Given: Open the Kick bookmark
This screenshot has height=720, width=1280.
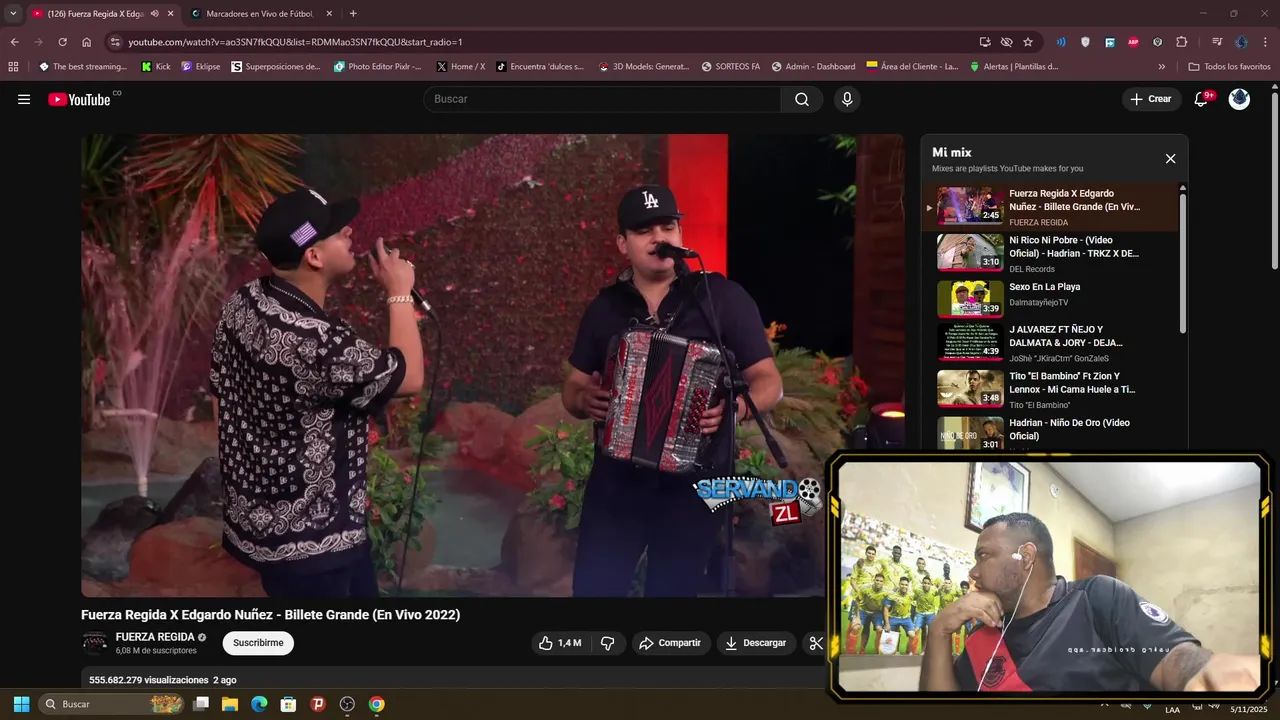Looking at the screenshot, I should [x=156, y=66].
